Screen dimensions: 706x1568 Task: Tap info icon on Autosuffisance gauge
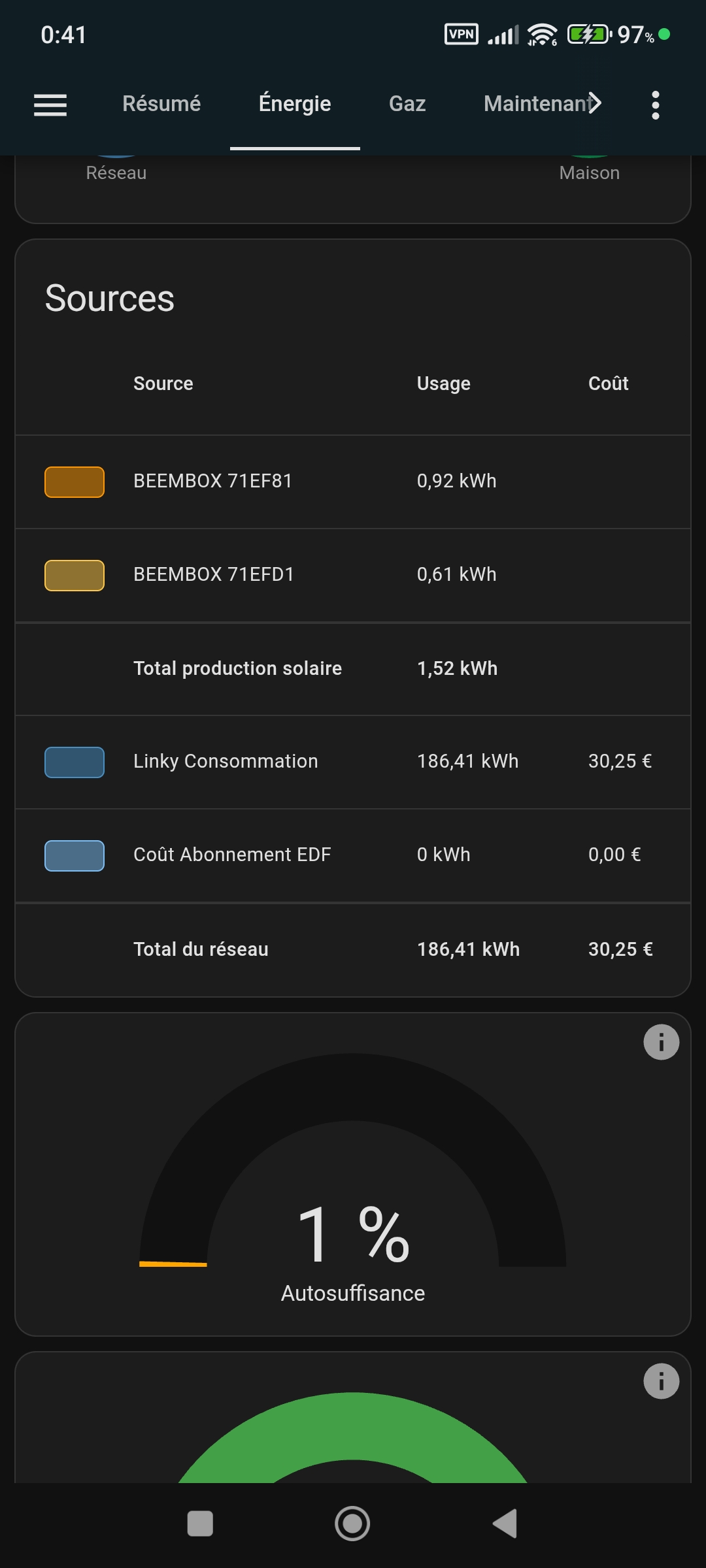661,1042
